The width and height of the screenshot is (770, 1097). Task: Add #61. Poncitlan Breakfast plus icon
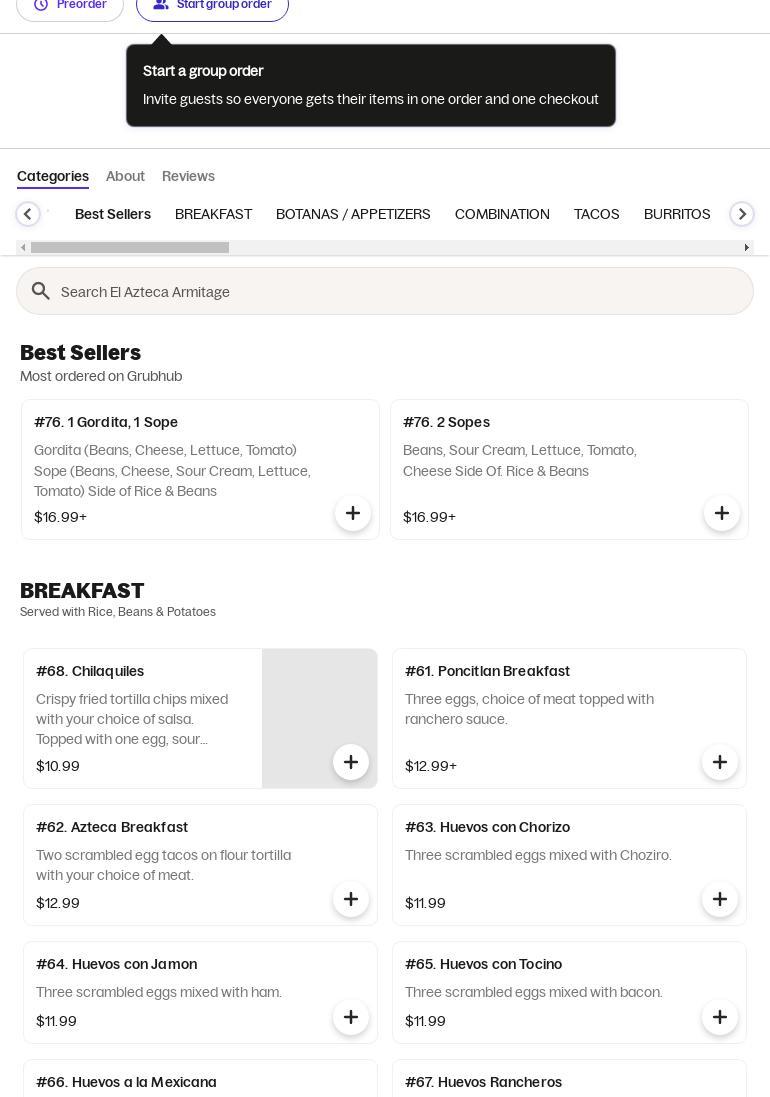coord(719,762)
